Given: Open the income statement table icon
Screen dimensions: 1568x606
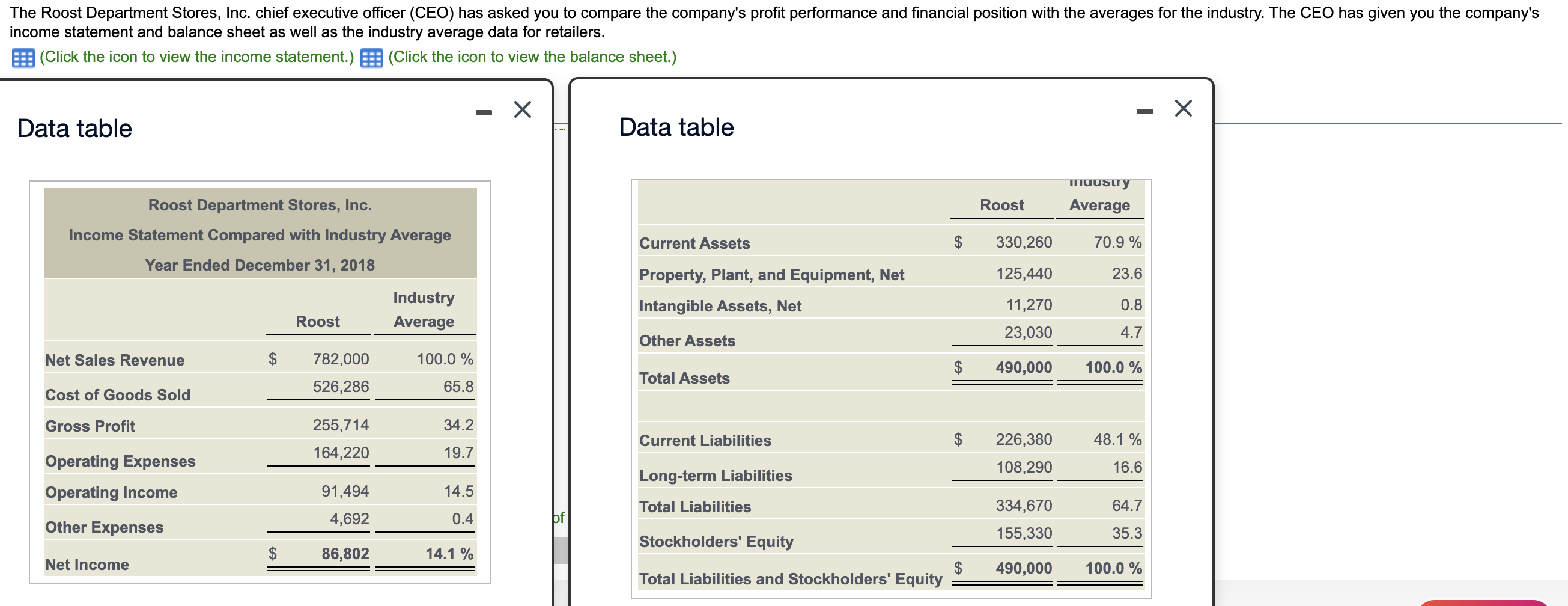Looking at the screenshot, I should pos(23,58).
